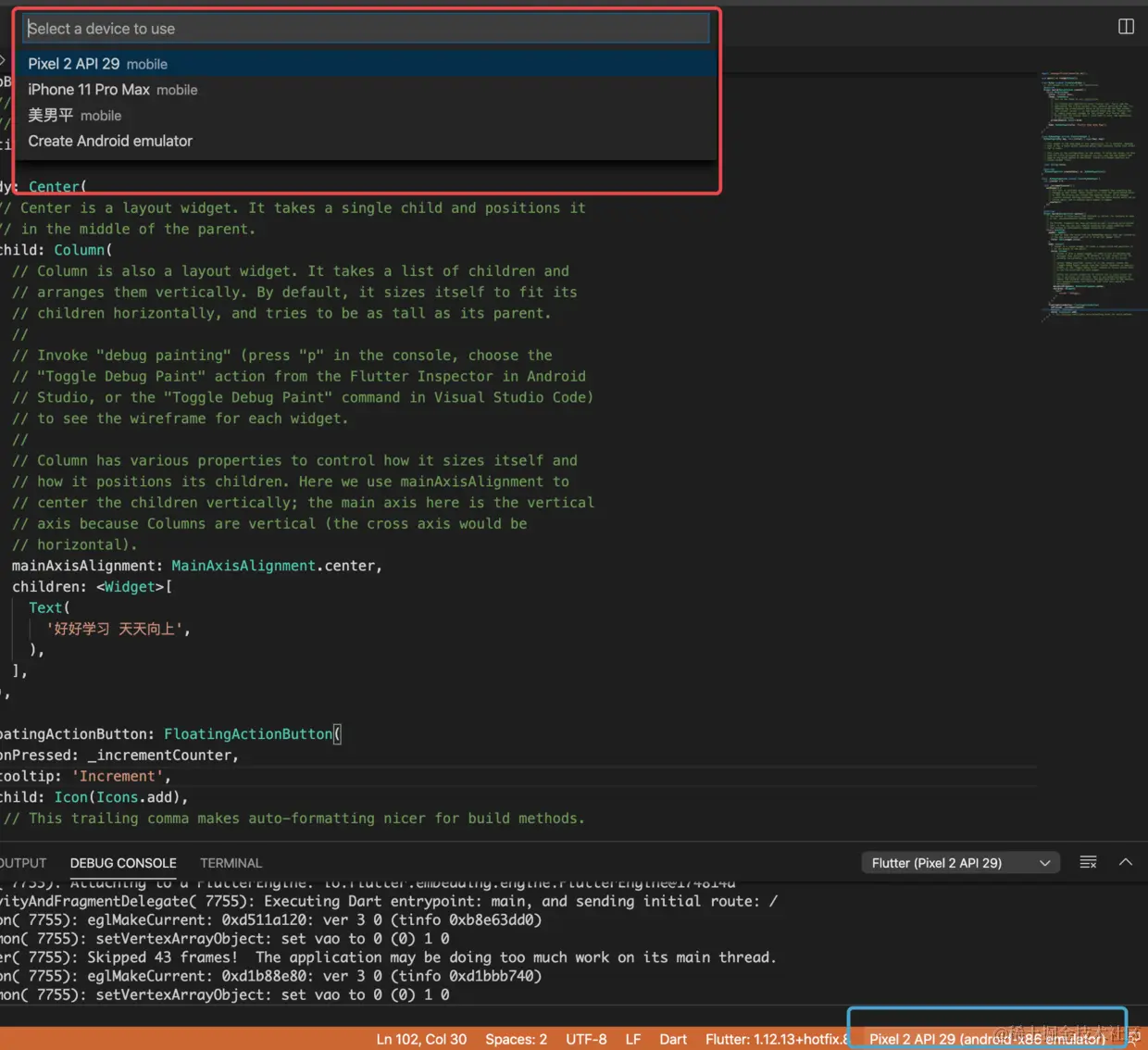The width and height of the screenshot is (1148, 1050).
Task: Click MainAxisAlignment.center in code
Action: [273, 566]
